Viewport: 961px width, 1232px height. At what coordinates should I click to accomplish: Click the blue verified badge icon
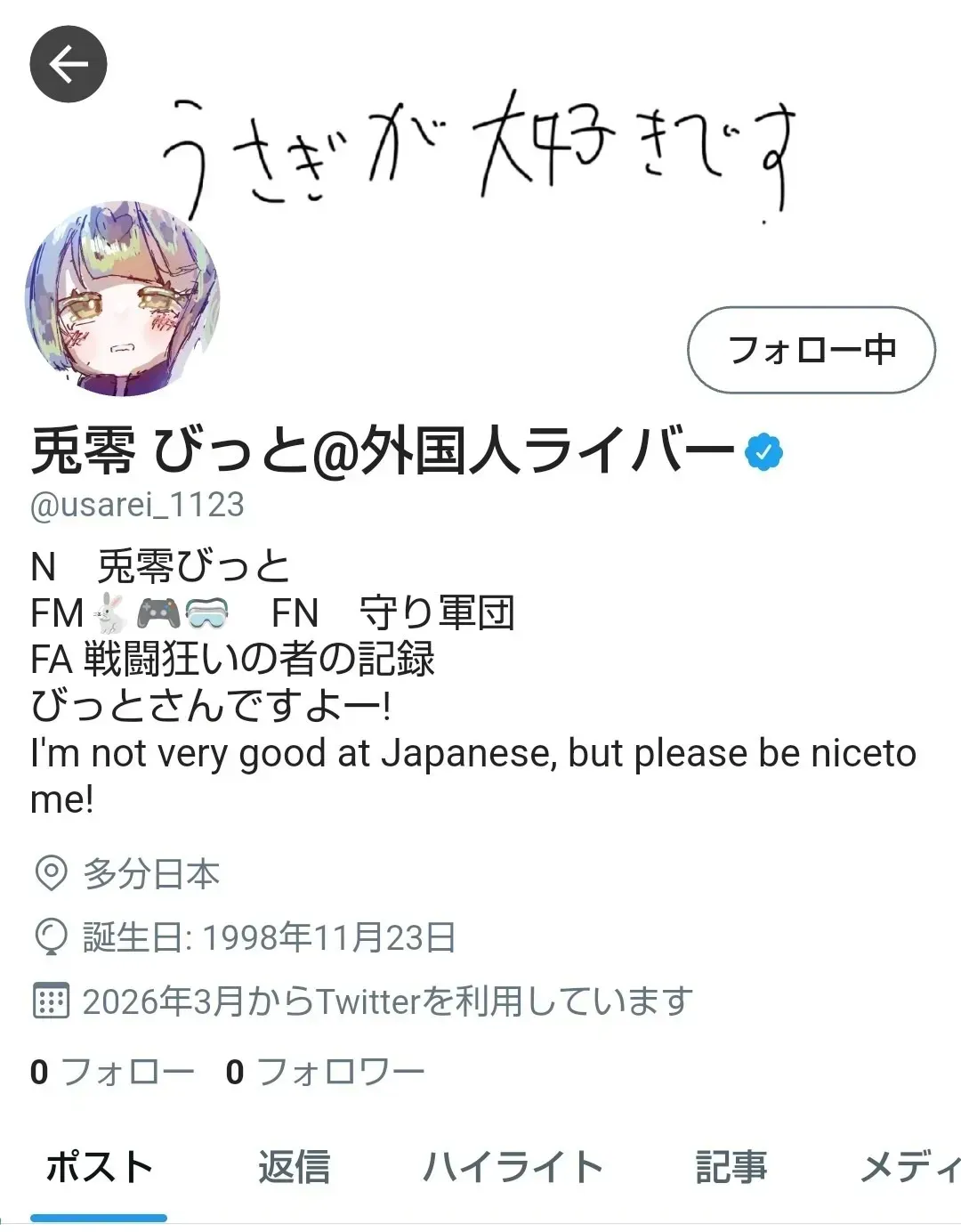pyautogui.click(x=763, y=452)
